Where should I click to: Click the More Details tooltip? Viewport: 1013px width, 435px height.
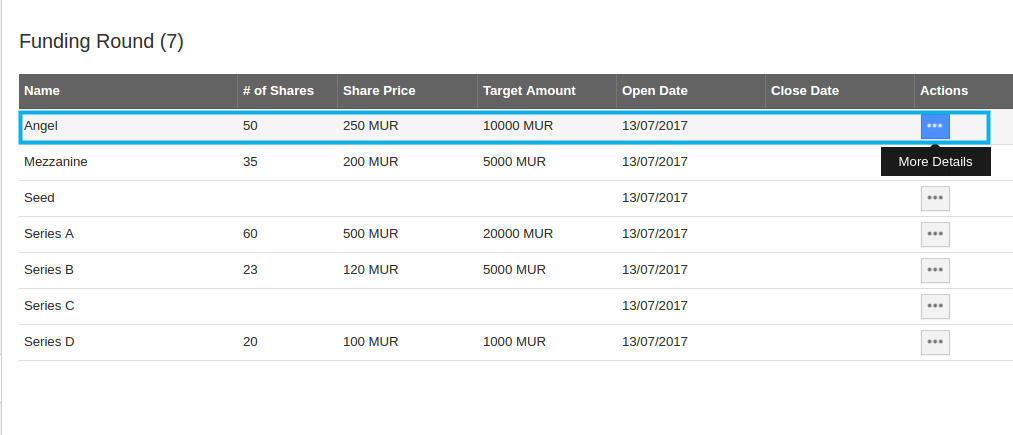coord(935,162)
